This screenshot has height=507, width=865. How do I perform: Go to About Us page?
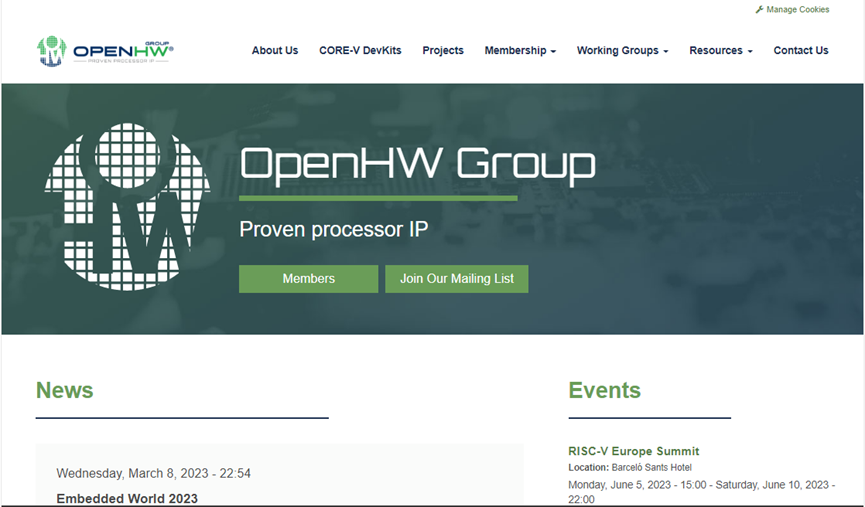pyautogui.click(x=275, y=50)
